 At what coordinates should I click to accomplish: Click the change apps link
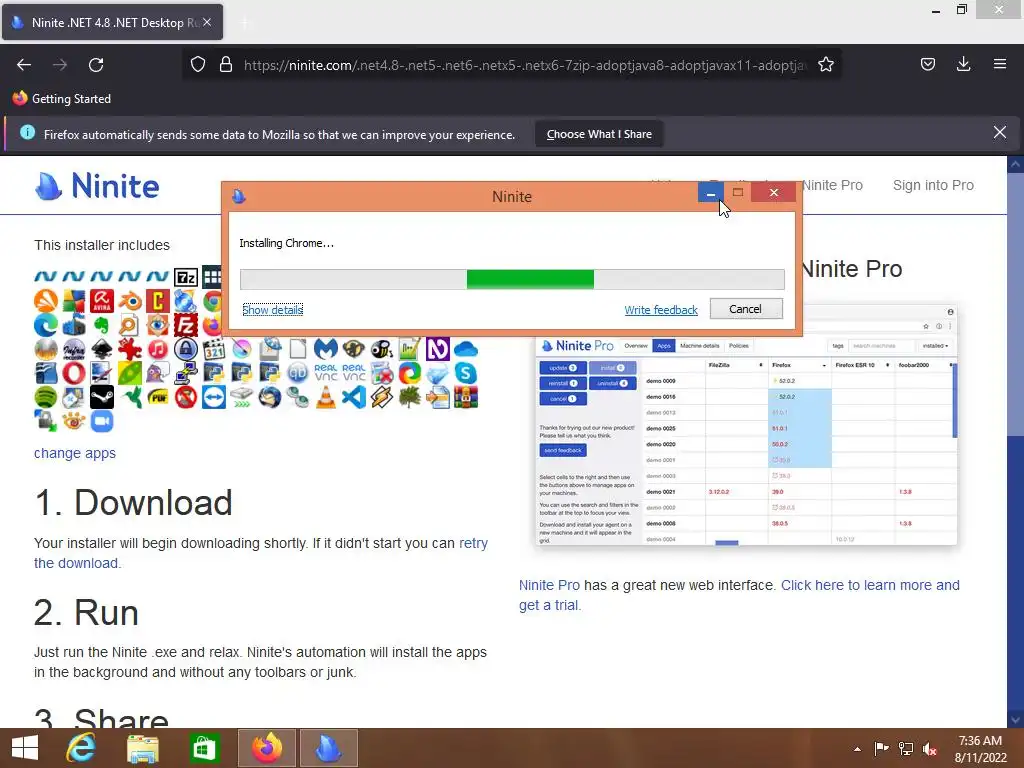[75, 453]
